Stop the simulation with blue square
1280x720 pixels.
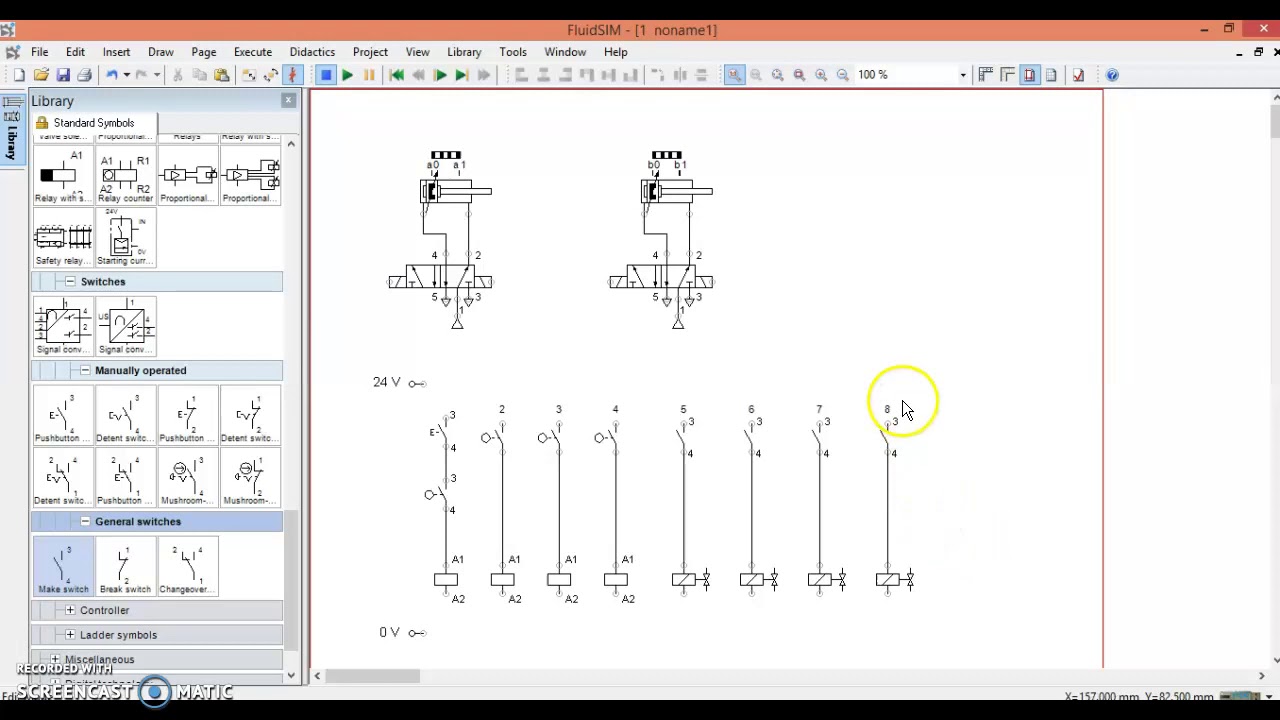tap(325, 75)
